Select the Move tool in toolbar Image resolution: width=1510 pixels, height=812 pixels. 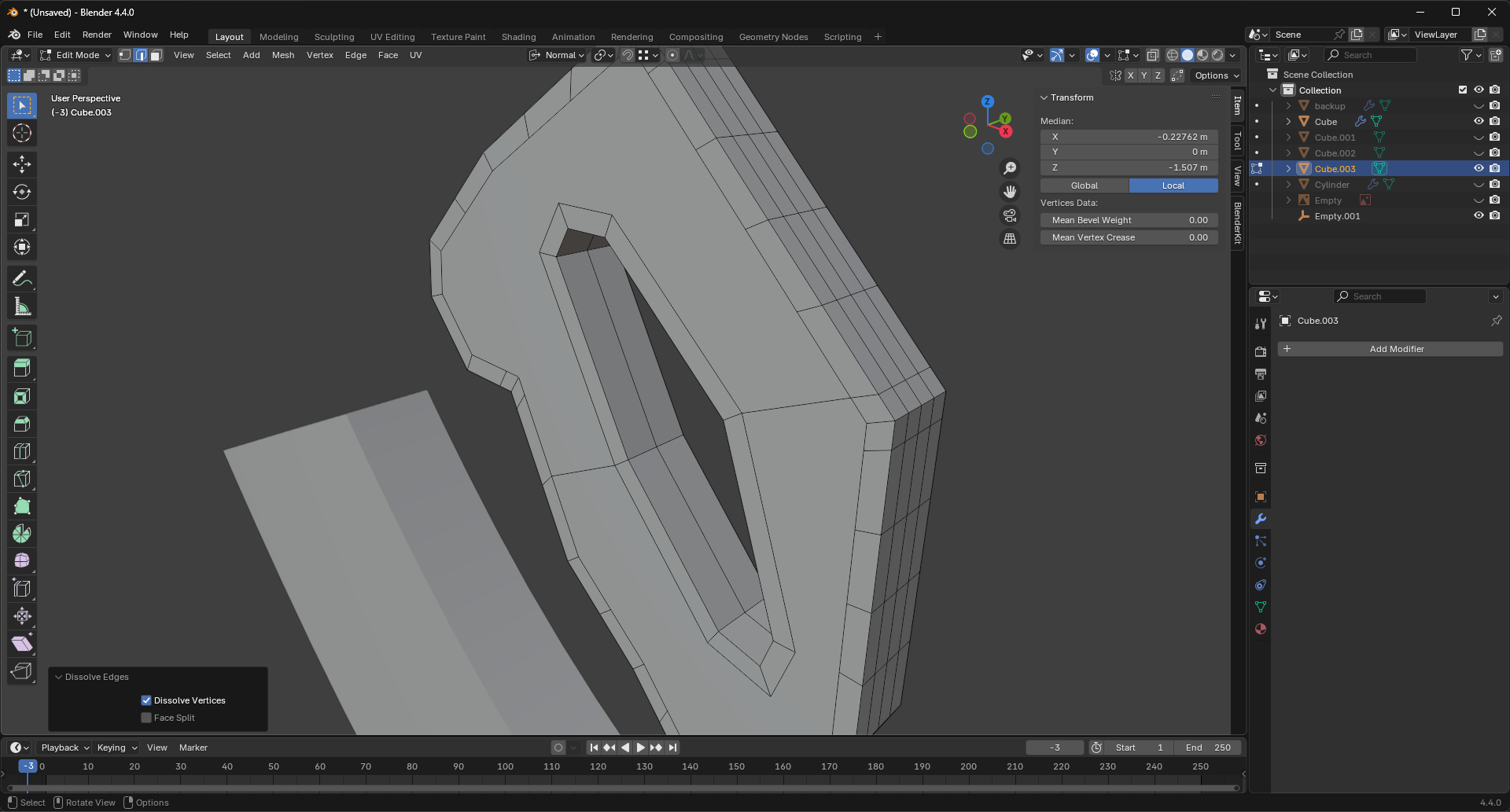(22, 164)
